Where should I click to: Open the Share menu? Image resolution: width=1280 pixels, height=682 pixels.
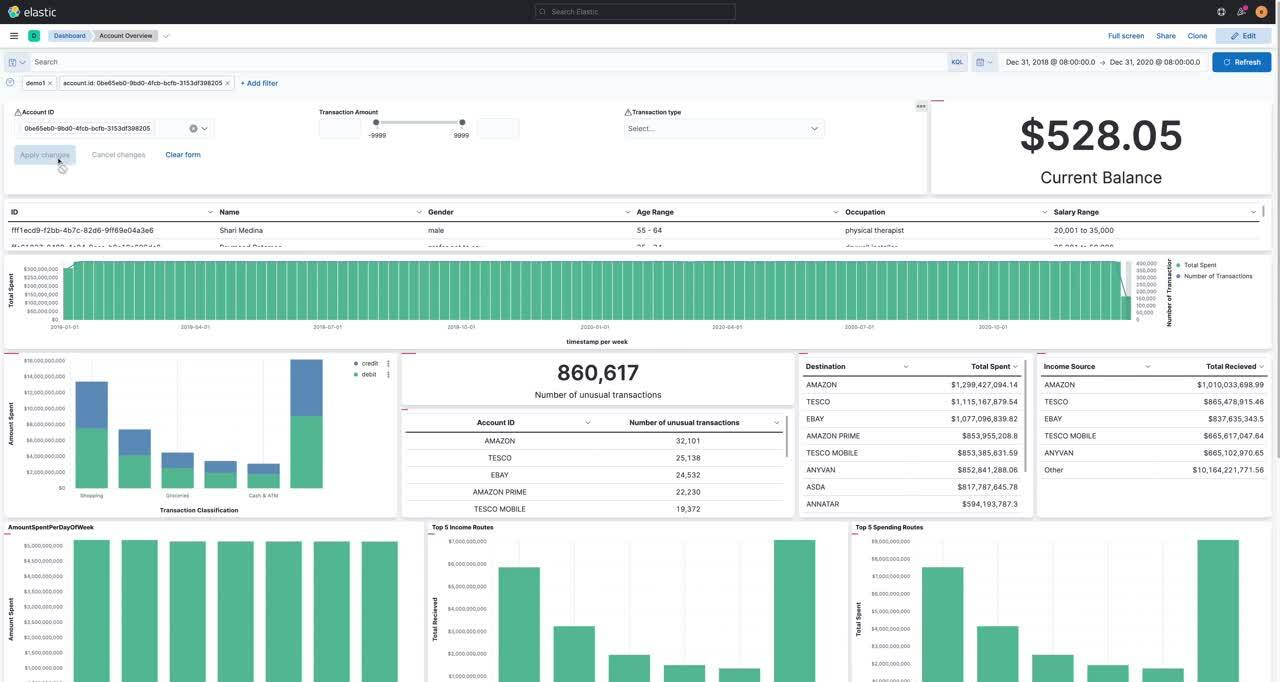(1166, 36)
